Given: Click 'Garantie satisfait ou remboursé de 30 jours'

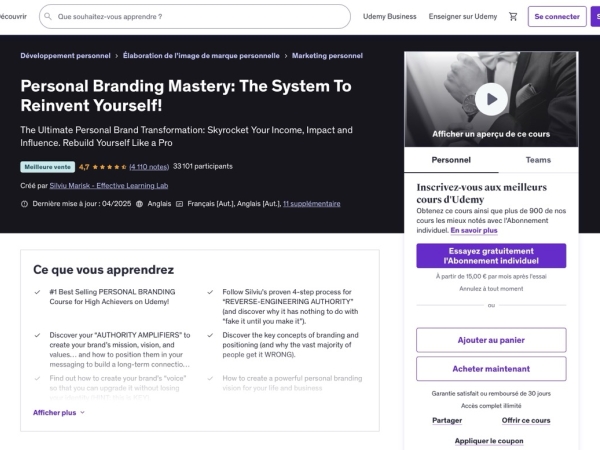Looking at the screenshot, I should pos(491,393).
